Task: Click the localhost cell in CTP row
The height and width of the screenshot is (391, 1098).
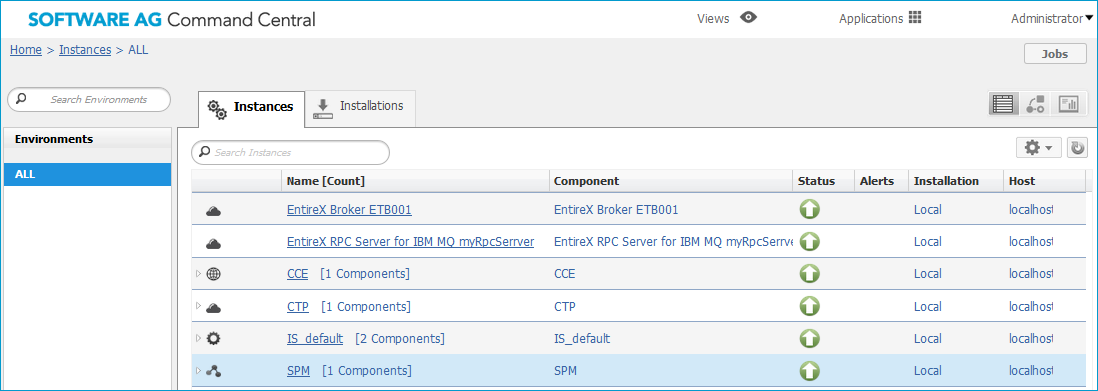Action: (x=1031, y=306)
